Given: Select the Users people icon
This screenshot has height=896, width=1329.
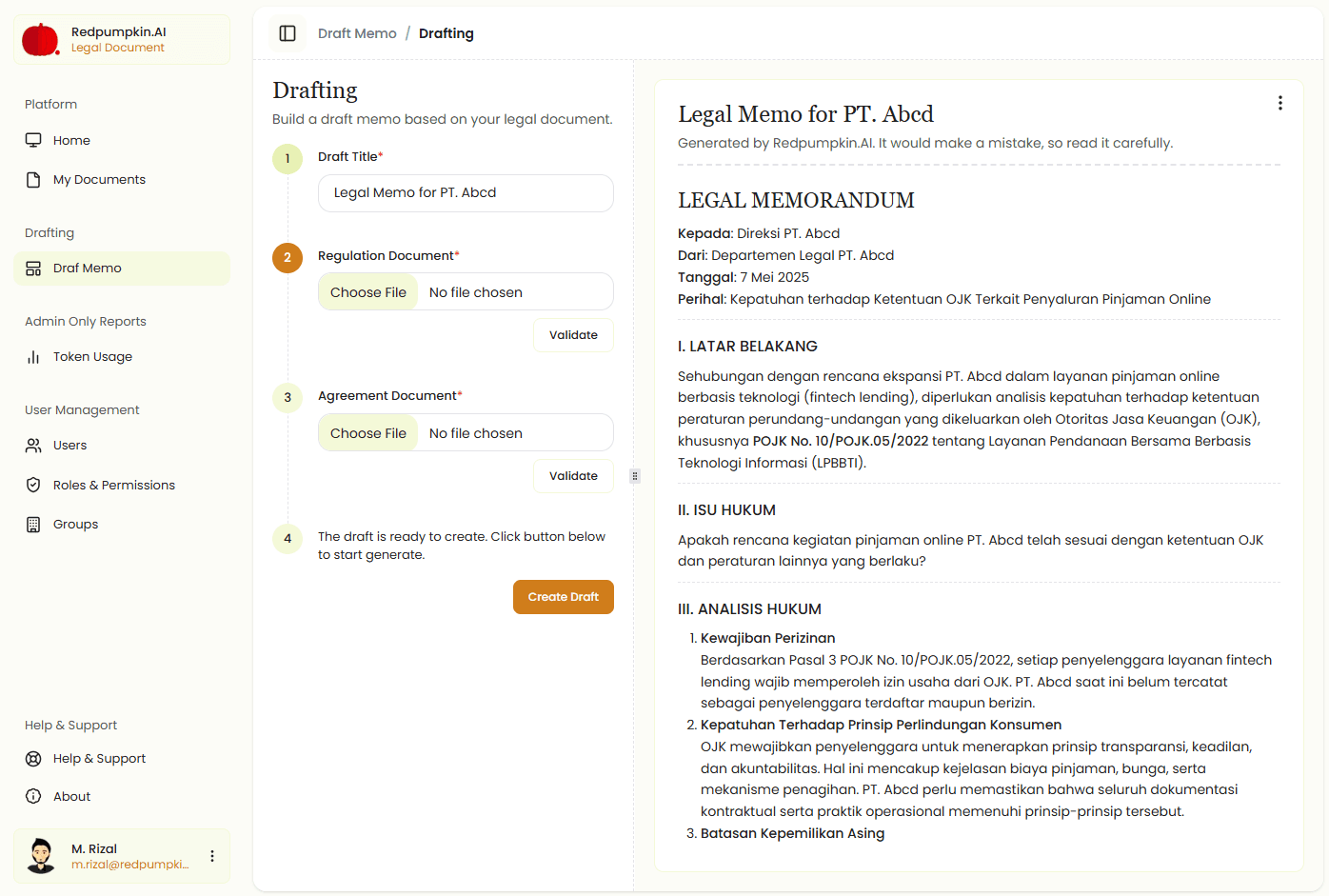Looking at the screenshot, I should tap(34, 445).
